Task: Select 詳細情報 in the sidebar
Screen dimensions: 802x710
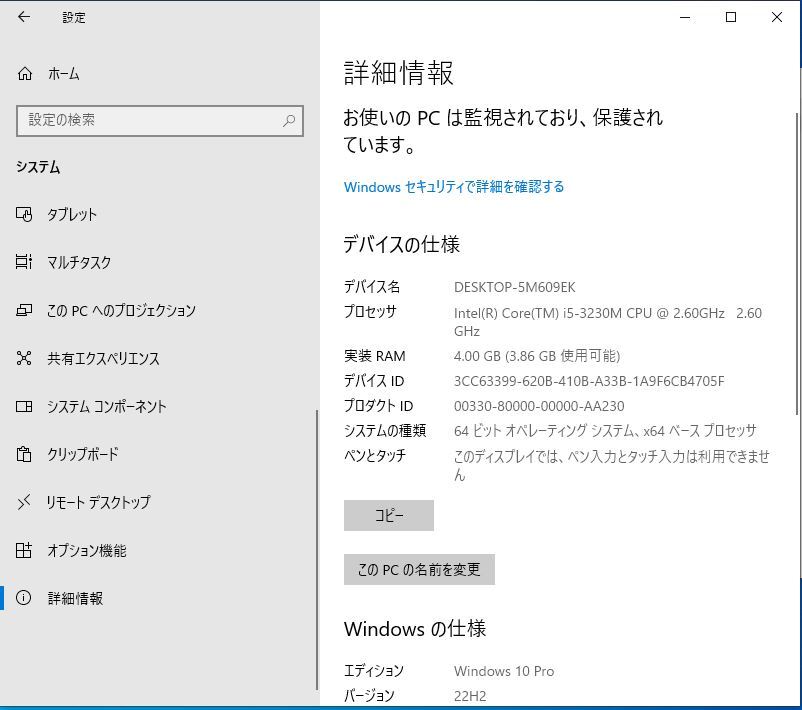Action: pyautogui.click(x=159, y=598)
